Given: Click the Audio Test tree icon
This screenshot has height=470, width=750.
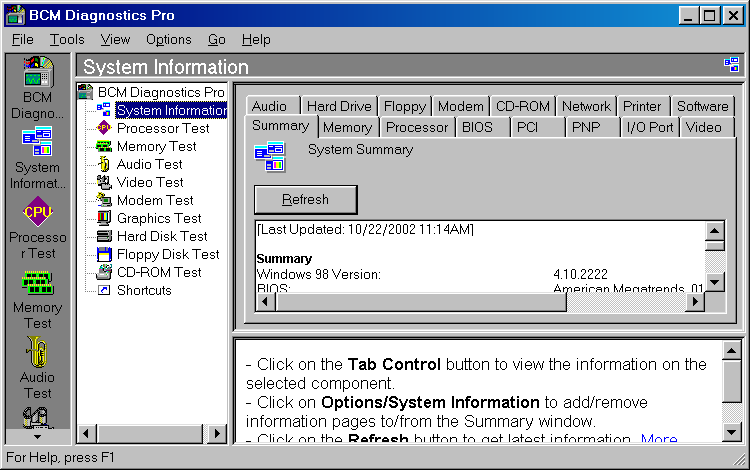Looking at the screenshot, I should point(104,164).
